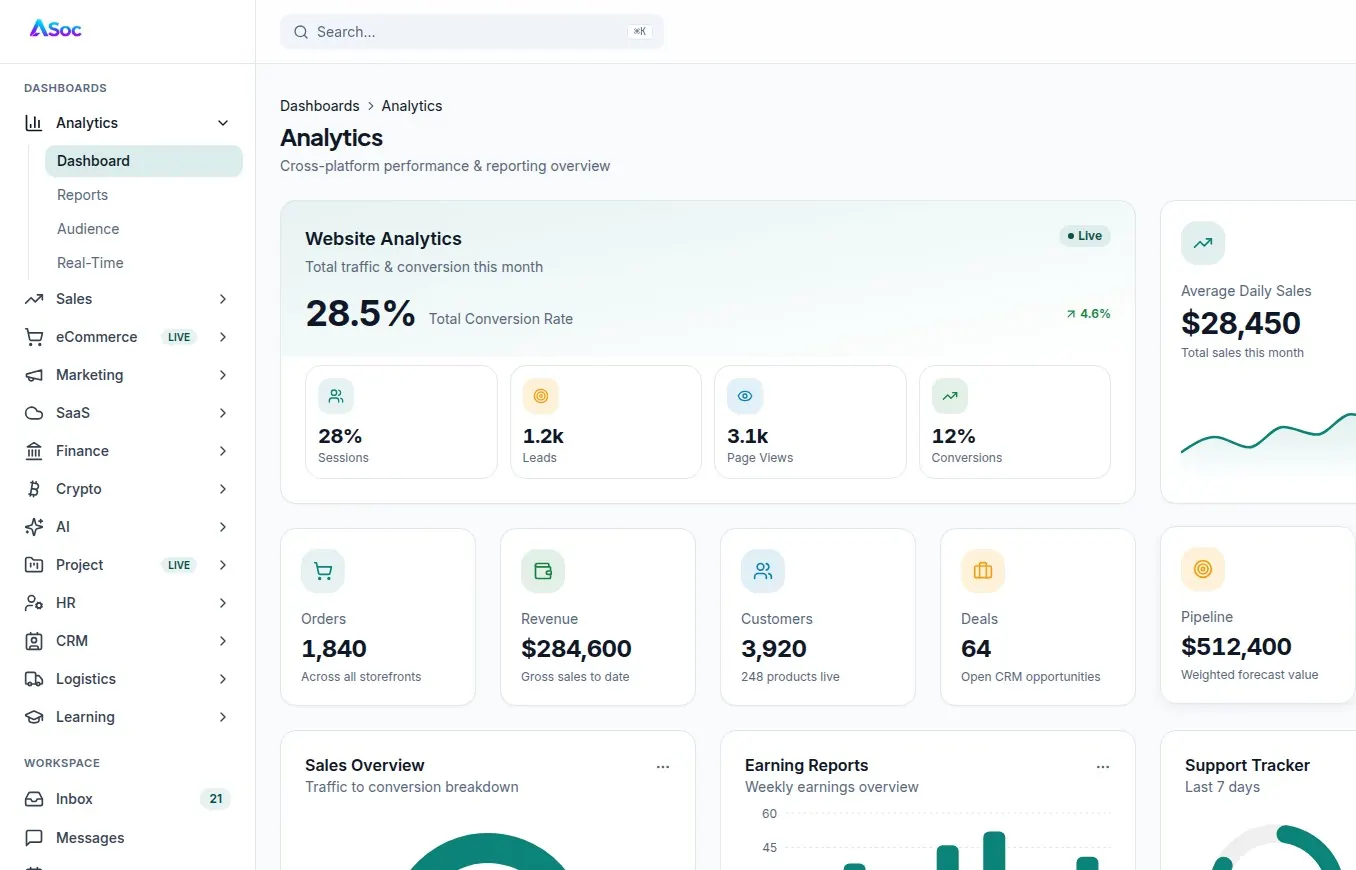Expand the Learning sidebar chevron
Viewport: 1356px width, 870px height.
tap(223, 717)
